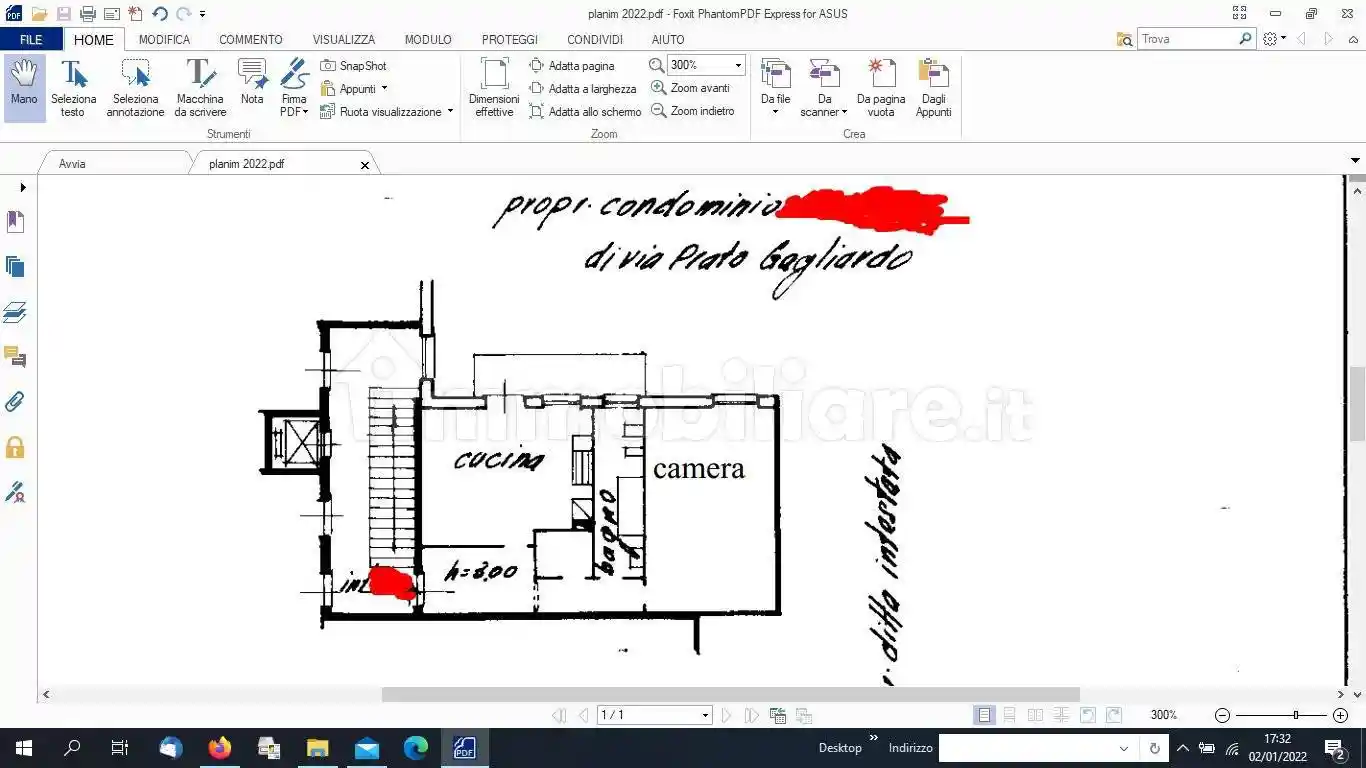Open the MODIFICA ribbon tab
1366x768 pixels.
pyautogui.click(x=164, y=40)
